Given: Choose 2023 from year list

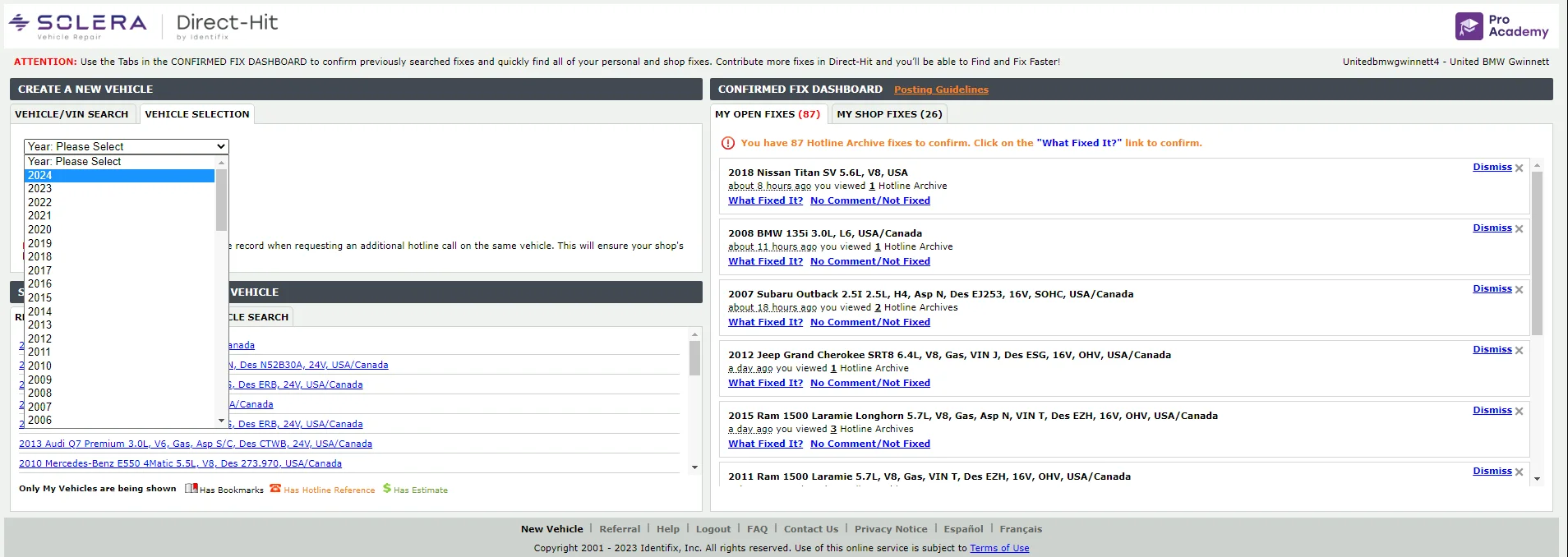Looking at the screenshot, I should (x=119, y=189).
